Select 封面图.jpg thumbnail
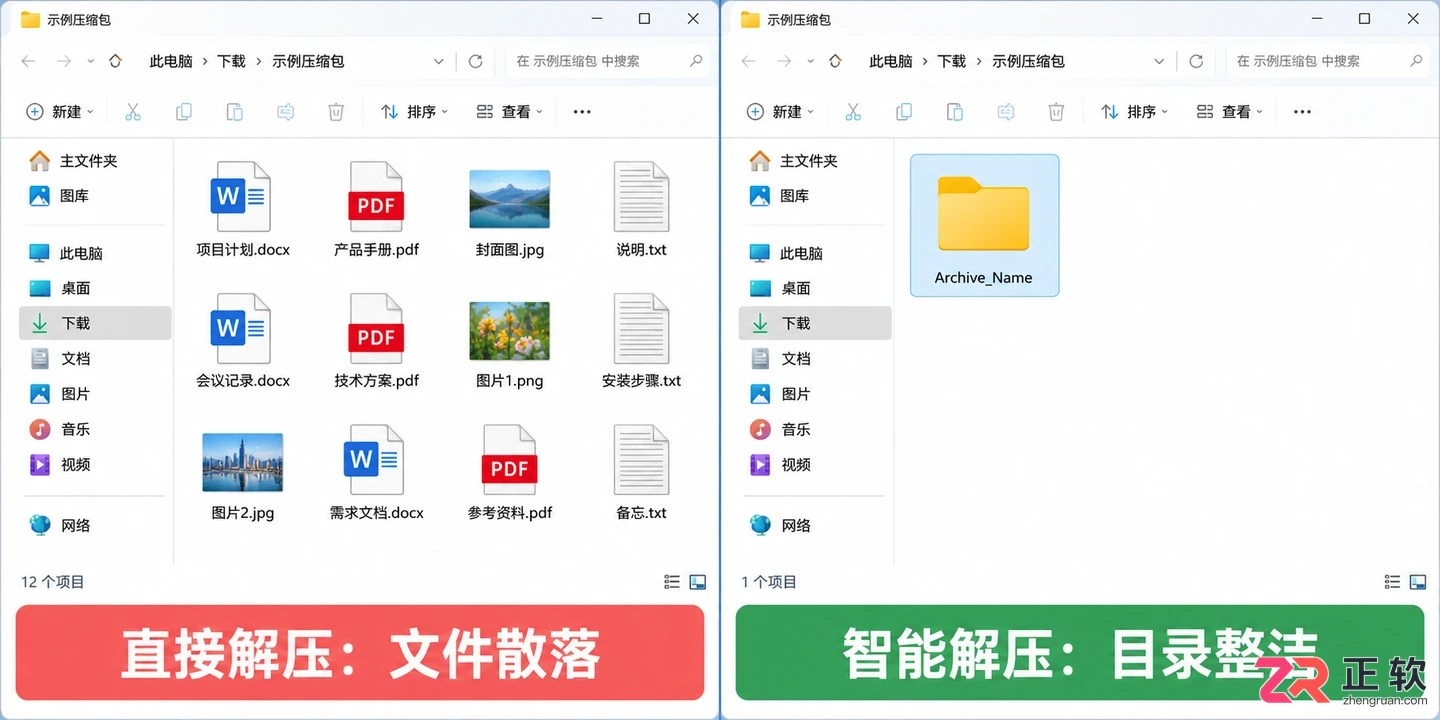1440x720 pixels. [x=510, y=199]
